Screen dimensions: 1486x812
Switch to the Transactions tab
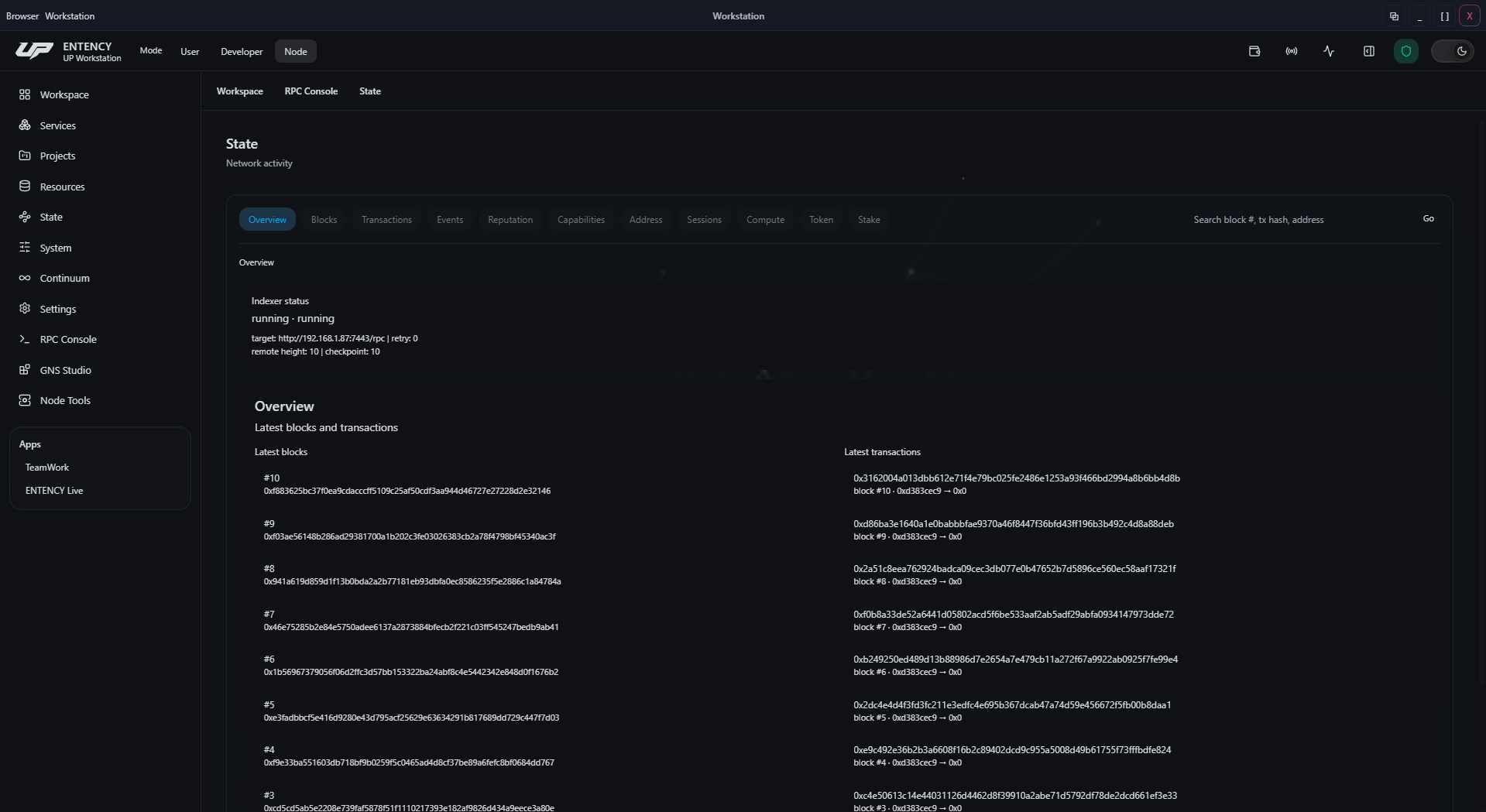(x=386, y=220)
